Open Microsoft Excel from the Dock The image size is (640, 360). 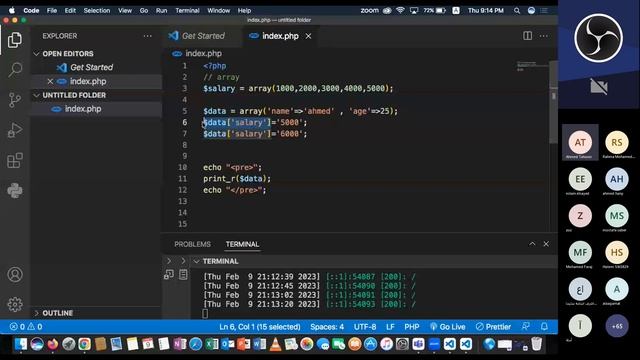[x=211, y=344]
